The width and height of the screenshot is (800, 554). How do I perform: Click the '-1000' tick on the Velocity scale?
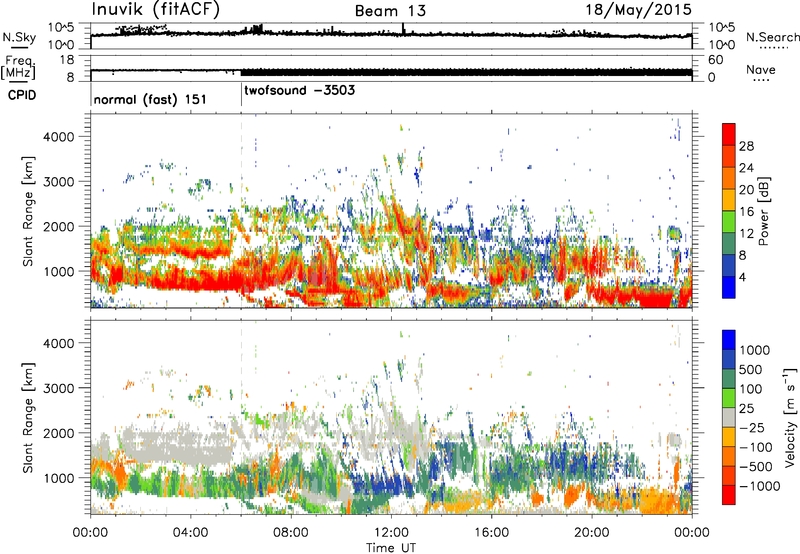click(x=760, y=486)
